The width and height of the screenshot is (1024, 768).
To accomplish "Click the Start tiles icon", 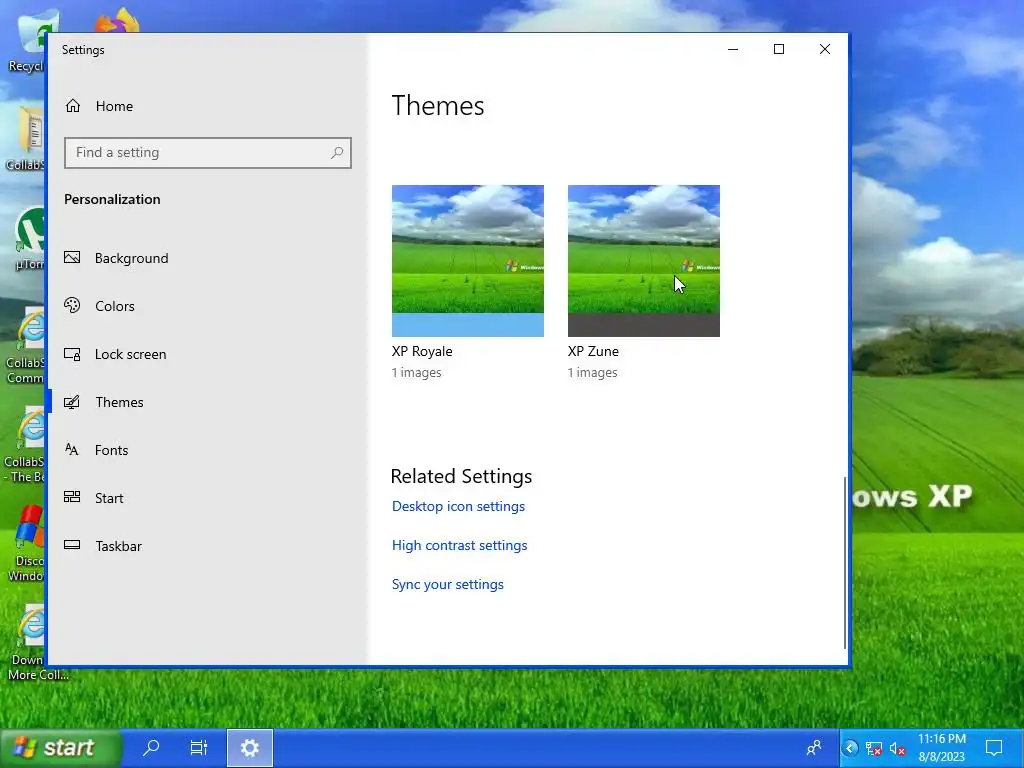I will [72, 497].
